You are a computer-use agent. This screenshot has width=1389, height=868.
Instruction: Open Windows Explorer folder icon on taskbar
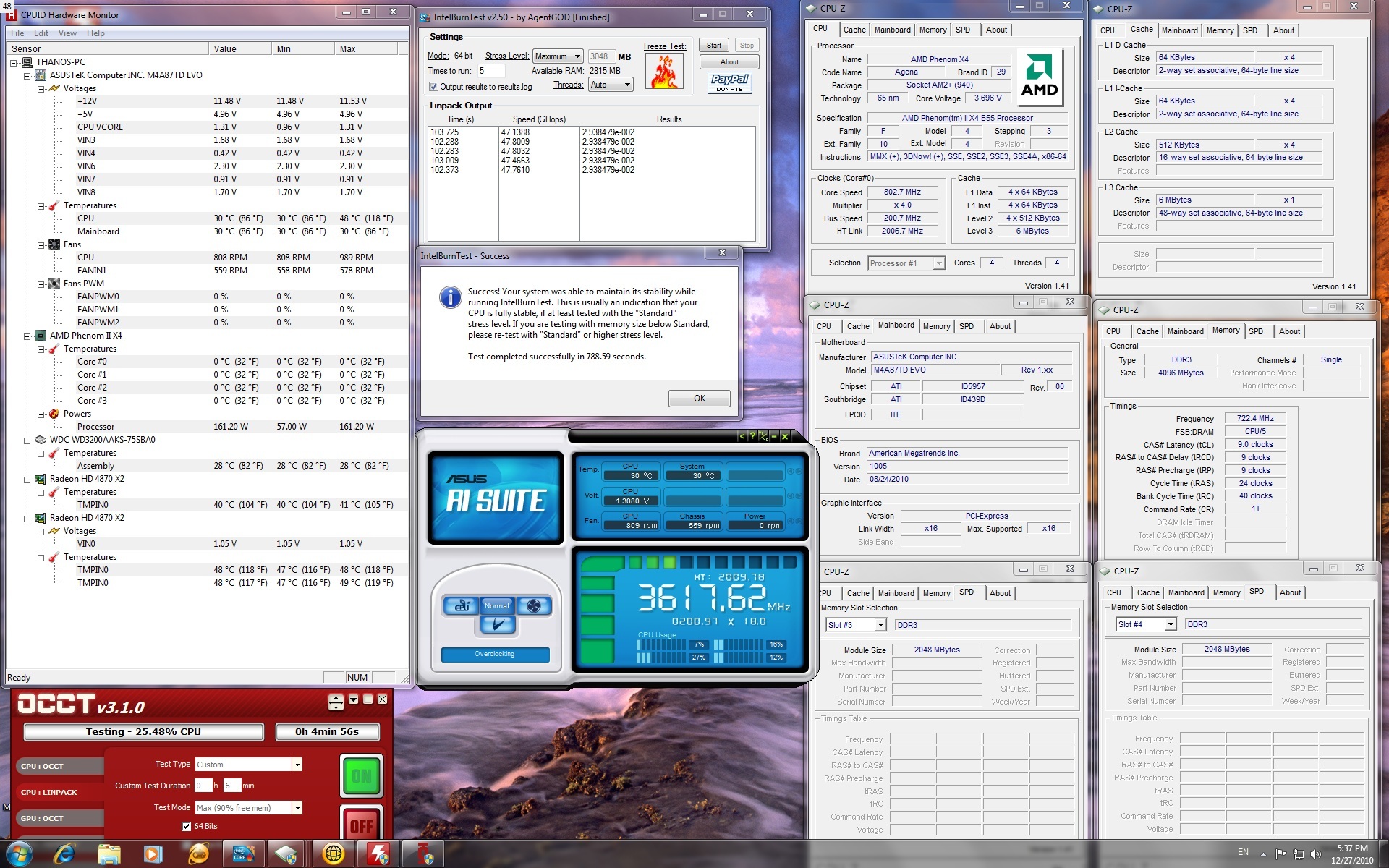[x=109, y=854]
